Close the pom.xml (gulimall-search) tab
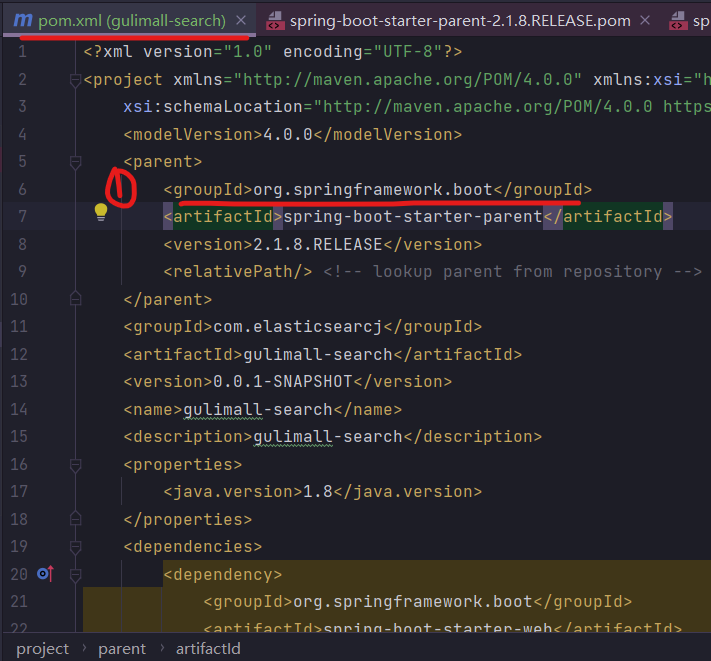The width and height of the screenshot is (711, 661). click(241, 20)
